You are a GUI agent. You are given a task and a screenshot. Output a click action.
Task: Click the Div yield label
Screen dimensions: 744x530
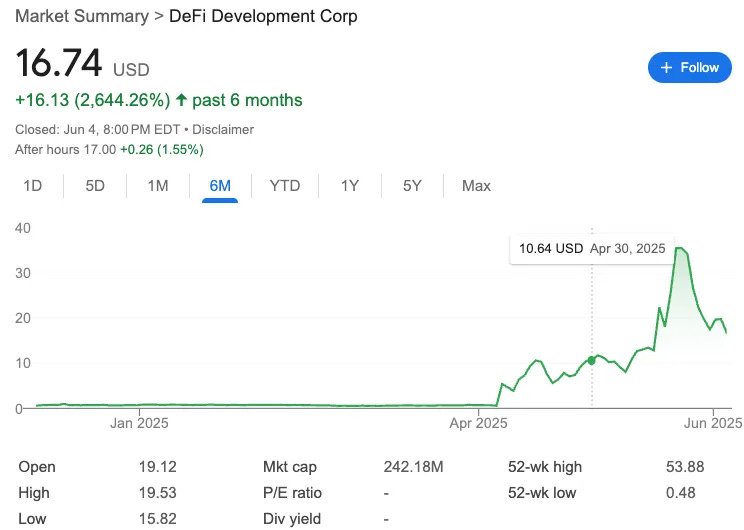[292, 519]
